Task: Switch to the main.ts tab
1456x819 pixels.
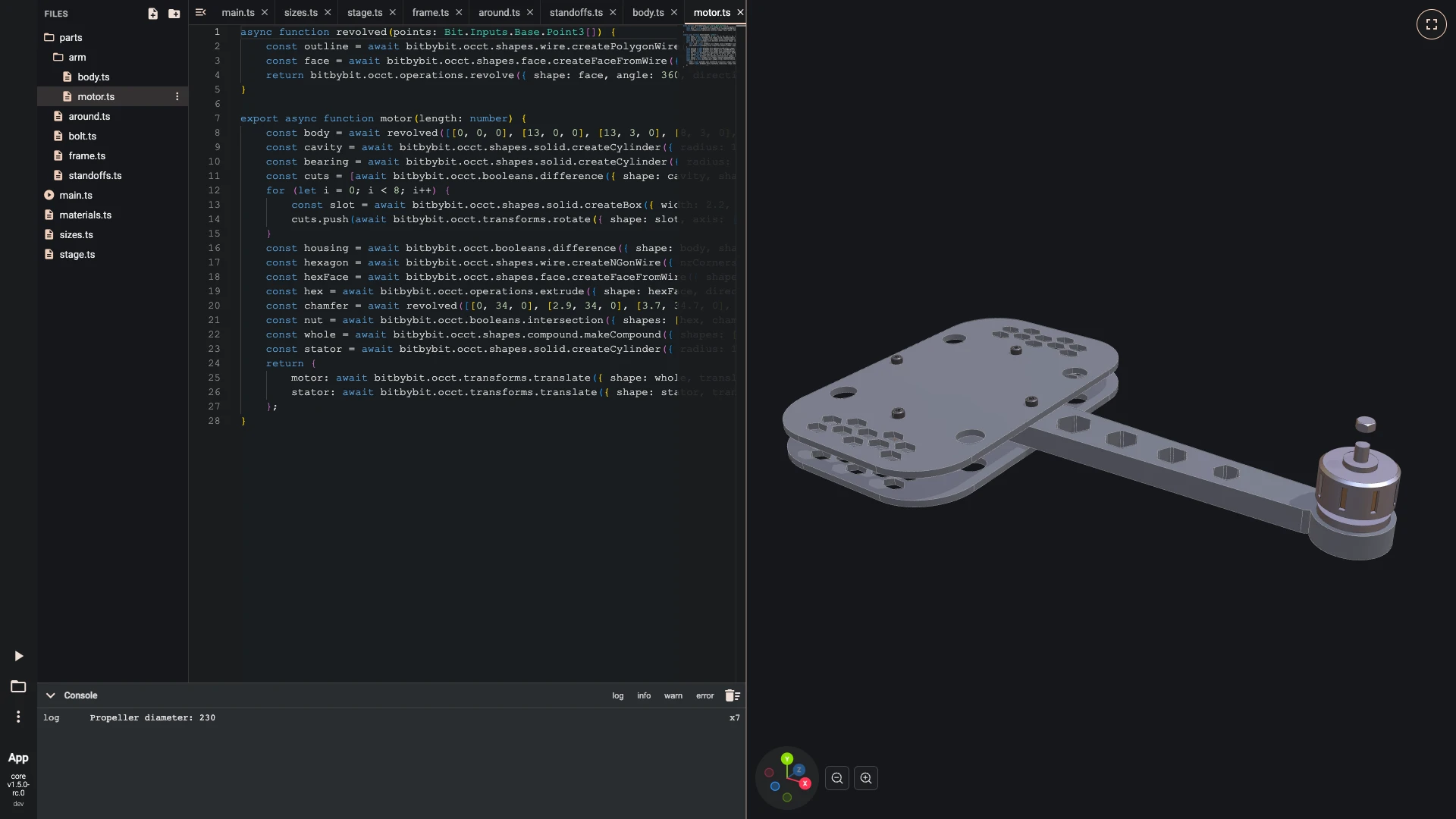Action: tap(238, 12)
